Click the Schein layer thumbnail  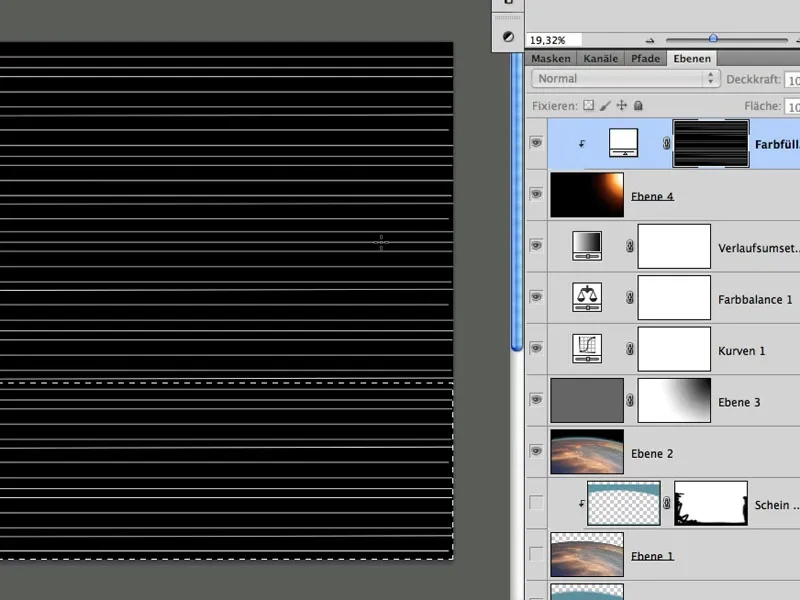point(623,503)
